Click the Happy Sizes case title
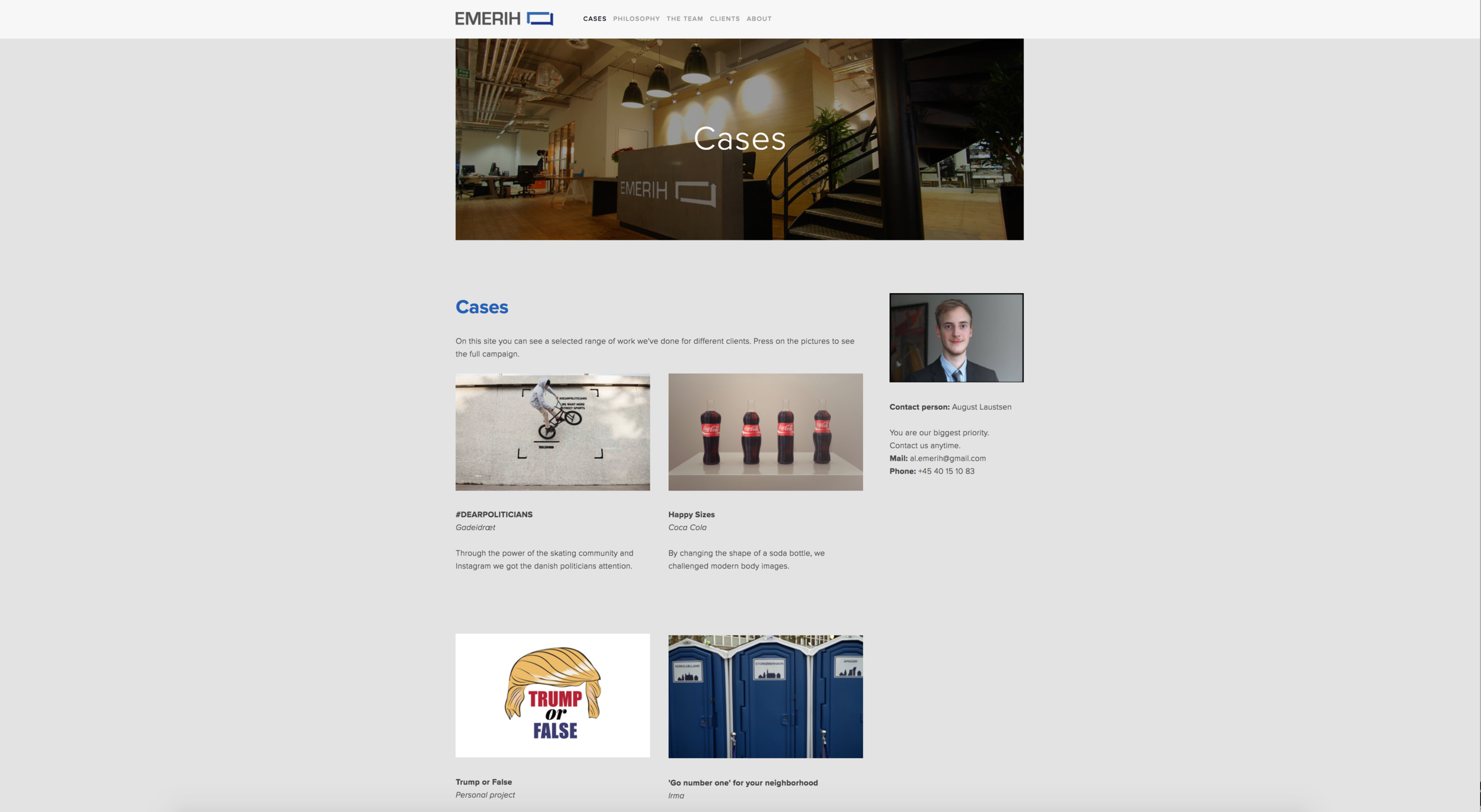1481x812 pixels. [691, 514]
